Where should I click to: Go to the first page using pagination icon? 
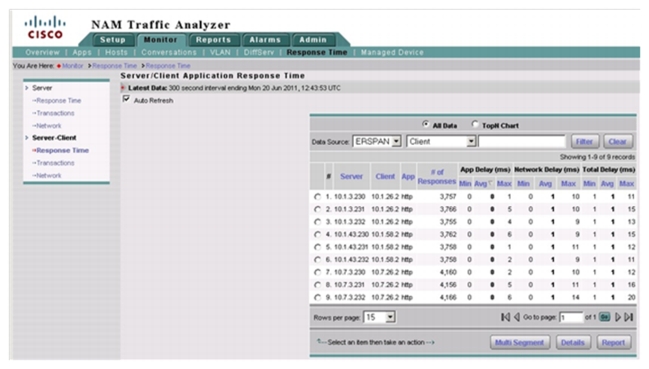(505, 317)
